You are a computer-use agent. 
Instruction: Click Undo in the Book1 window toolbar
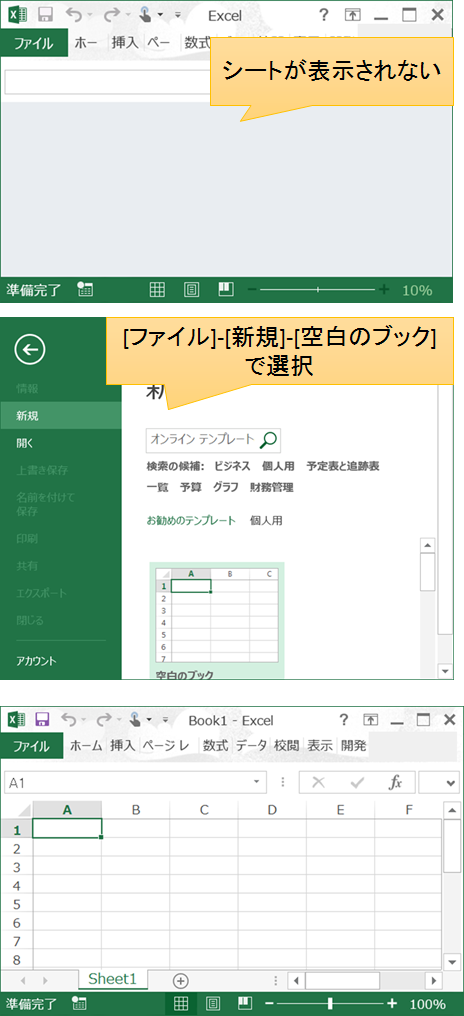click(x=69, y=719)
